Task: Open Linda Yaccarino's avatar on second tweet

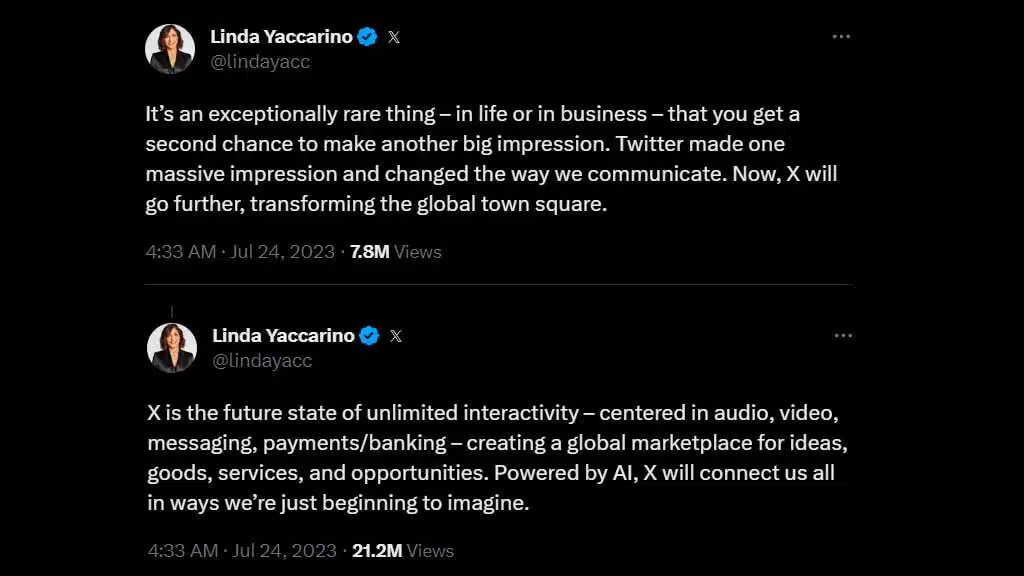Action: (x=172, y=347)
